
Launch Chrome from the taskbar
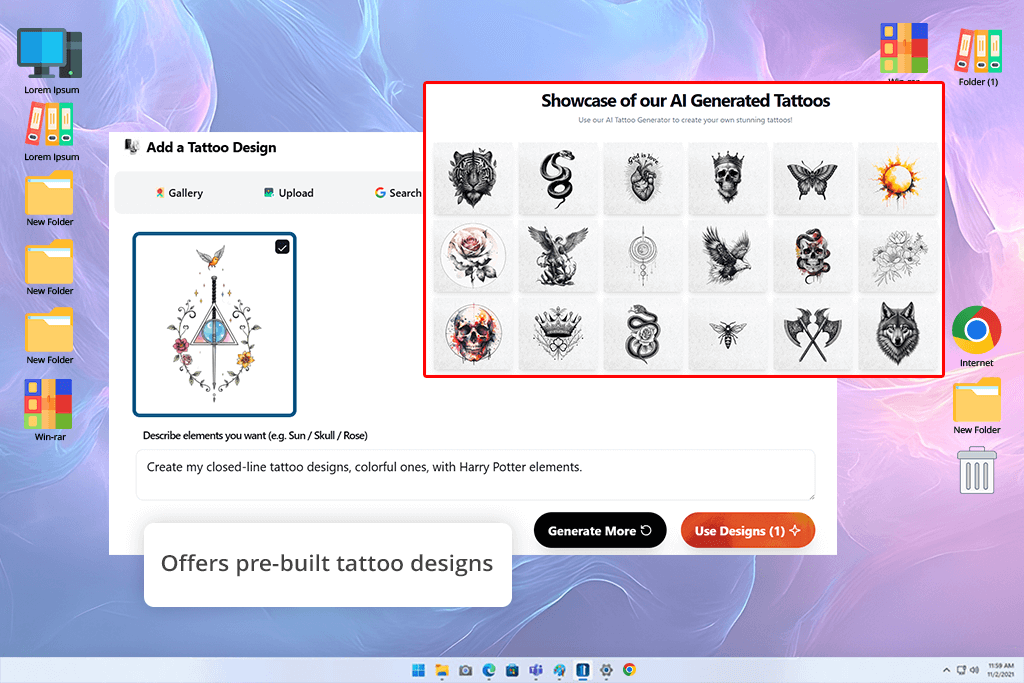point(630,670)
